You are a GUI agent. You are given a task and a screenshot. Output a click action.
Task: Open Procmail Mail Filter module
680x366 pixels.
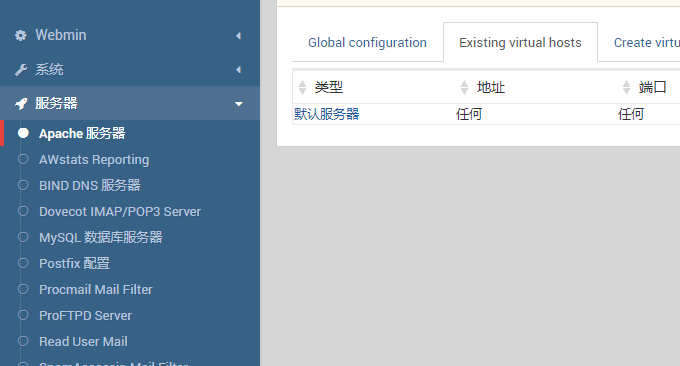tap(96, 290)
